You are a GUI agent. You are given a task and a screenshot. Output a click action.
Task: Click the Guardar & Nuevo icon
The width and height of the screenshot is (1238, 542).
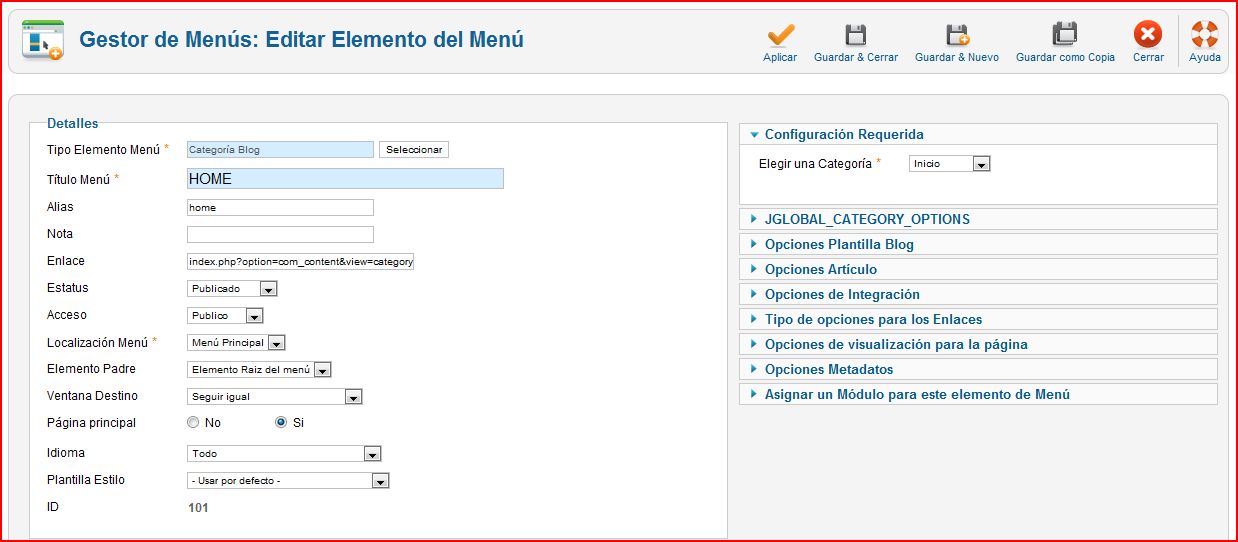pyautogui.click(x=957, y=35)
